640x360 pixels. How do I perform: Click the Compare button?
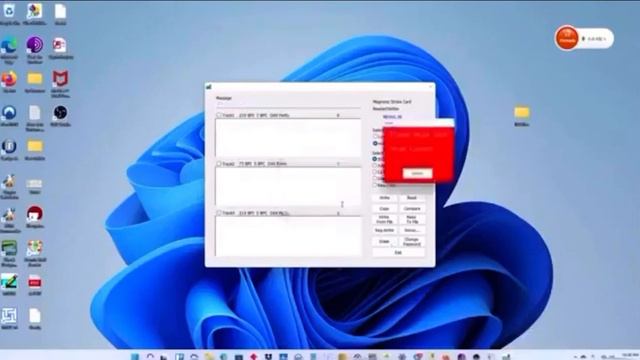click(x=412, y=209)
